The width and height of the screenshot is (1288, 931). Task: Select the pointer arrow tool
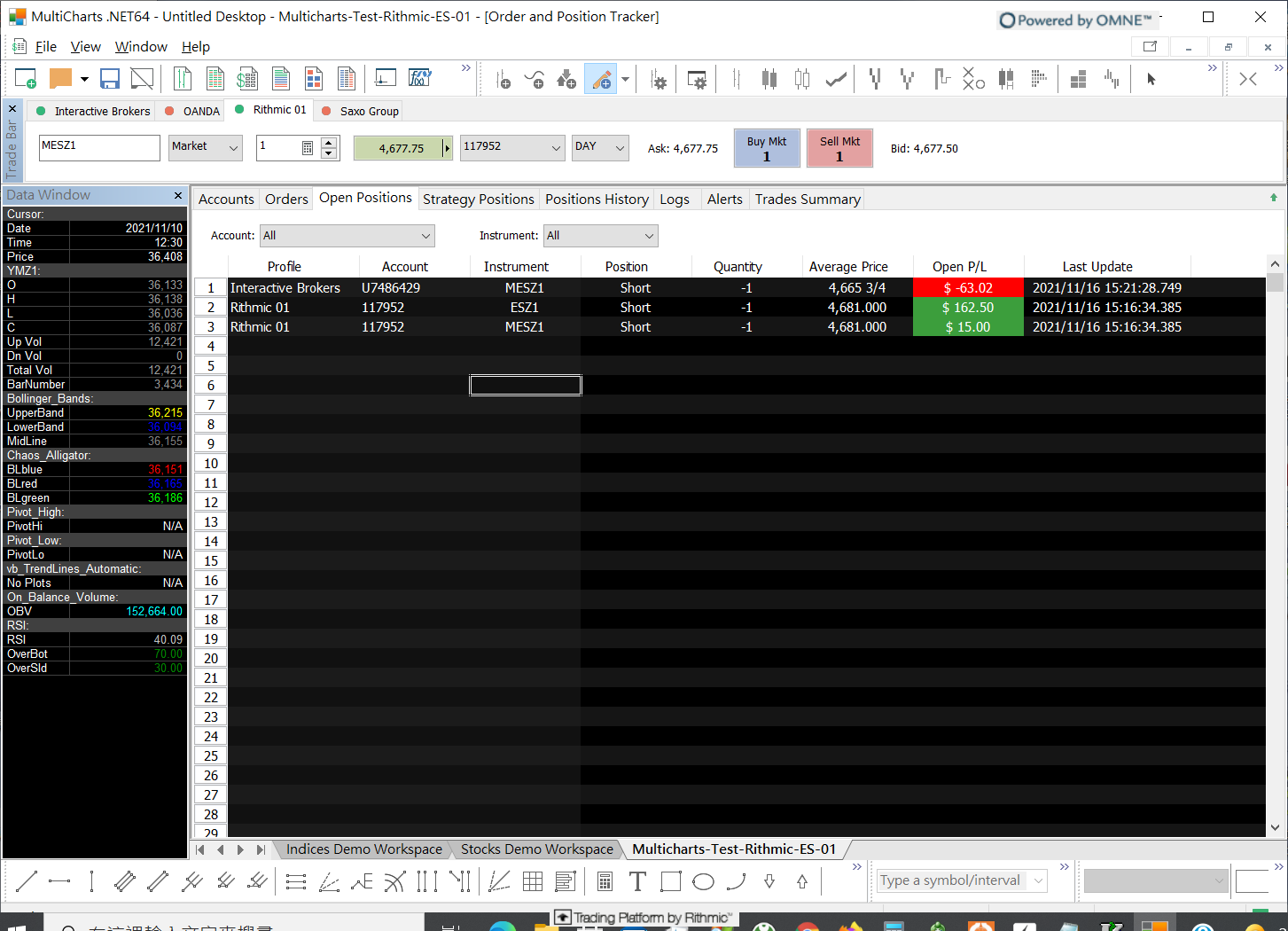pos(1151,79)
